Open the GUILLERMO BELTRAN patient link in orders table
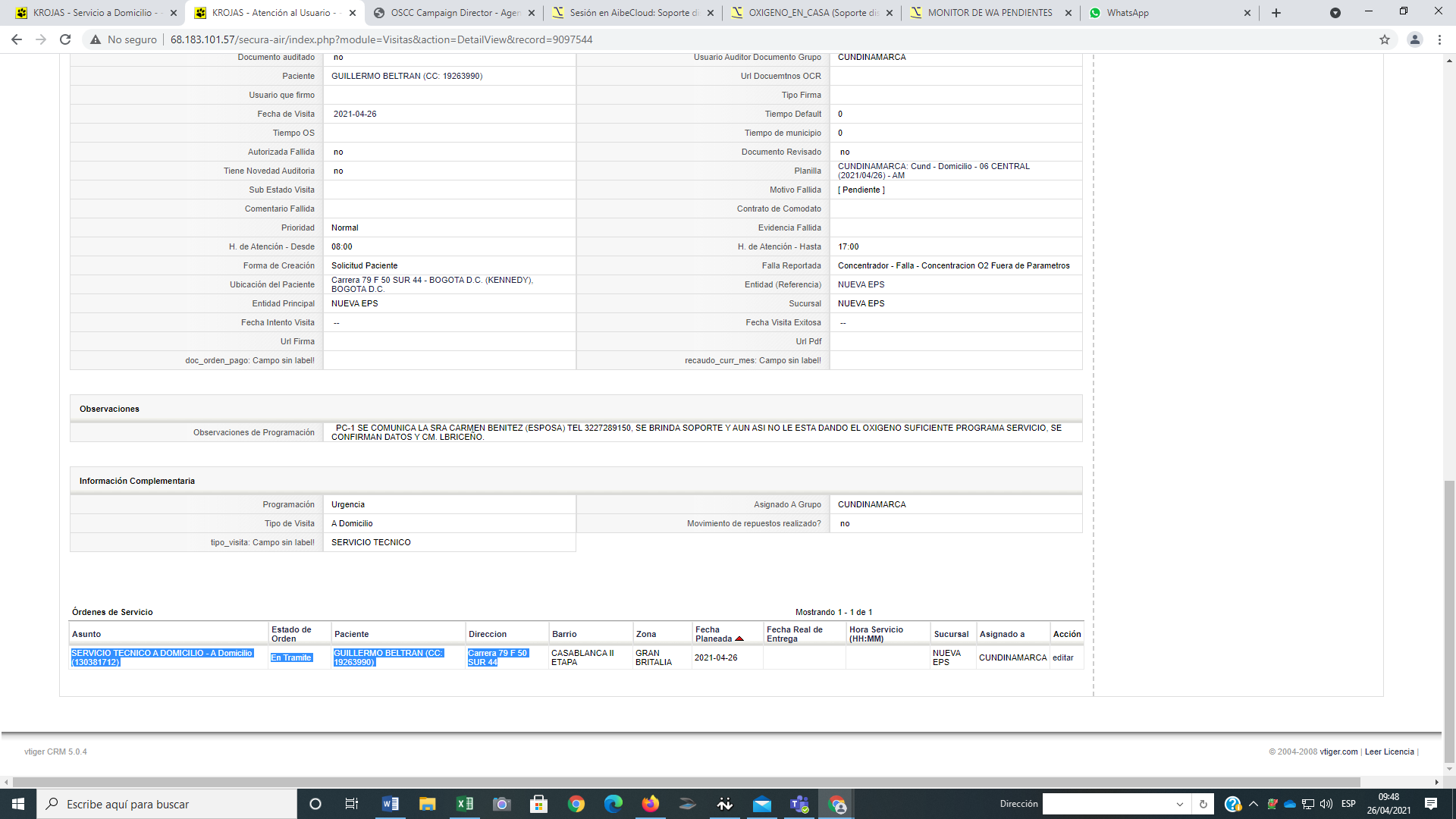The height and width of the screenshot is (819, 1456). tap(388, 657)
